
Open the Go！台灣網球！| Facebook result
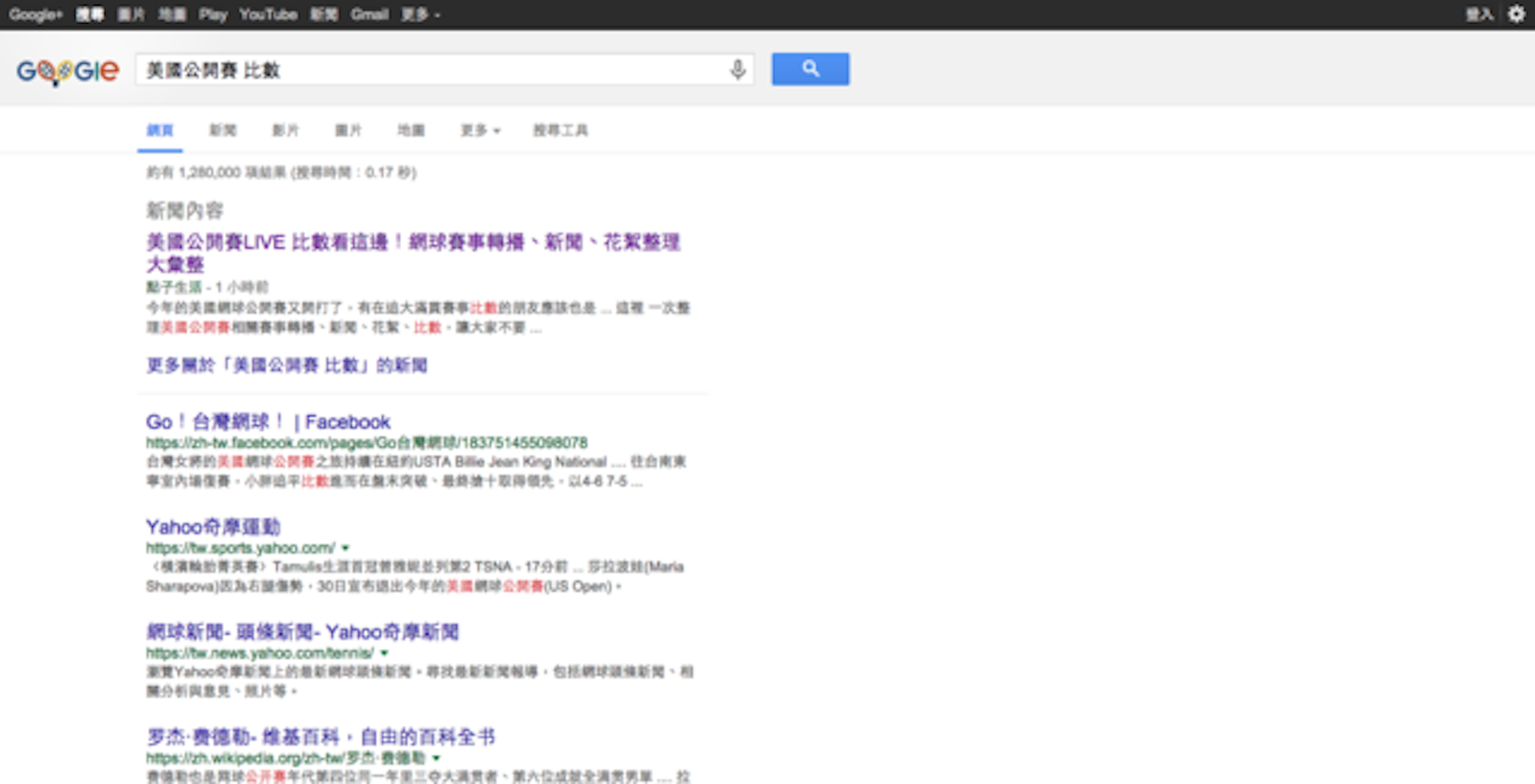[268, 422]
